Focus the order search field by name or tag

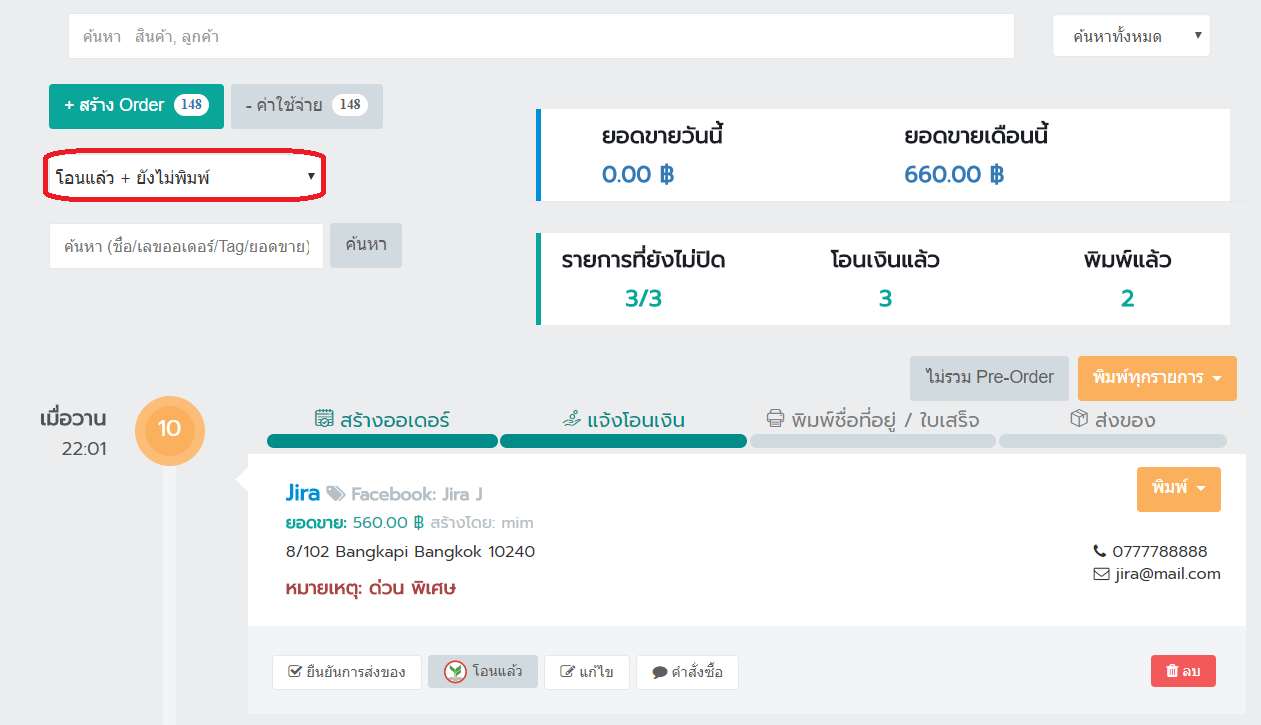tap(187, 246)
